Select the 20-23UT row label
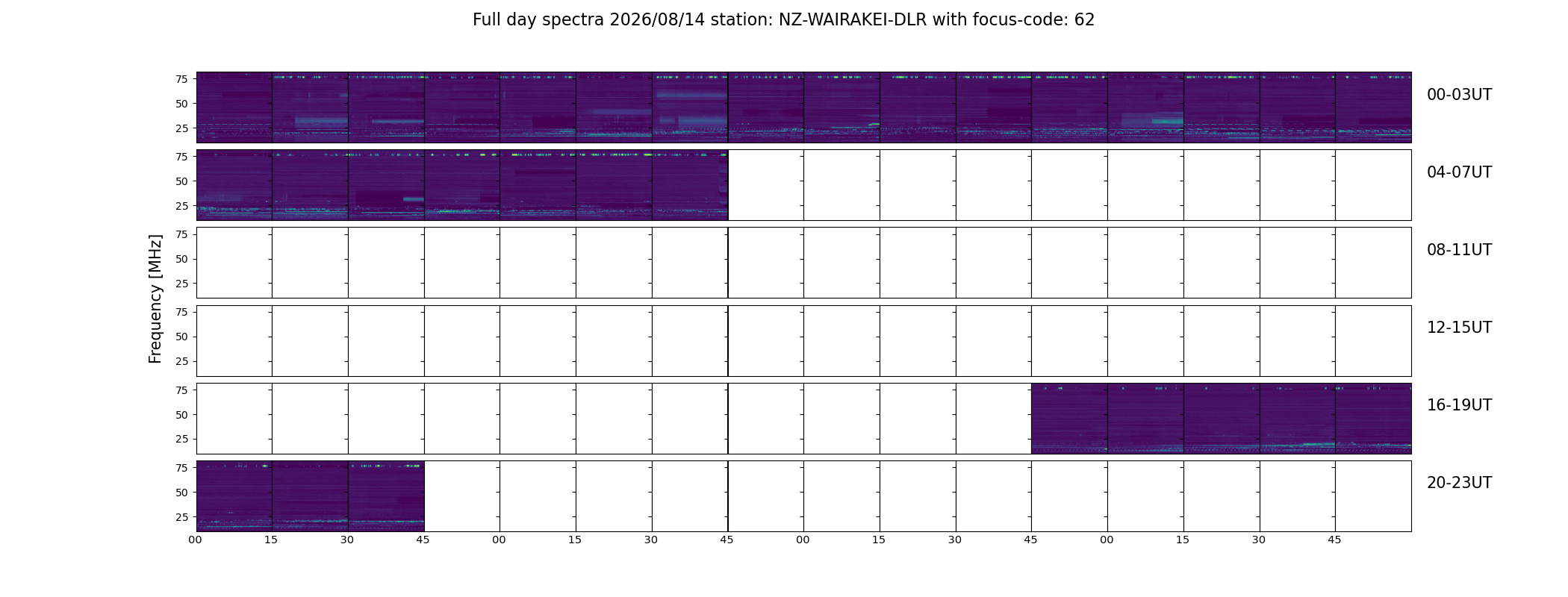 [x=1459, y=483]
